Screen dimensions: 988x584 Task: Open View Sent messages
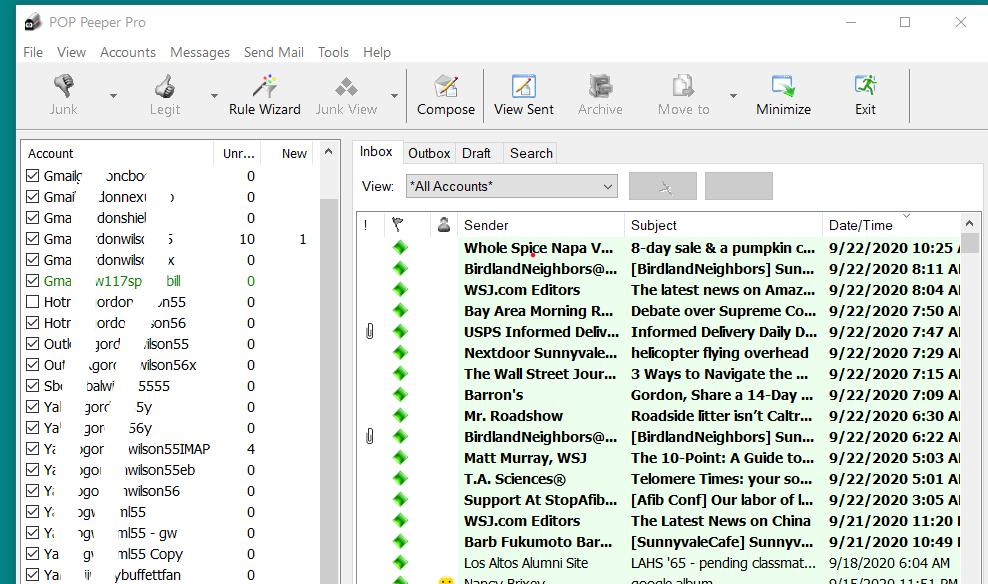point(524,96)
